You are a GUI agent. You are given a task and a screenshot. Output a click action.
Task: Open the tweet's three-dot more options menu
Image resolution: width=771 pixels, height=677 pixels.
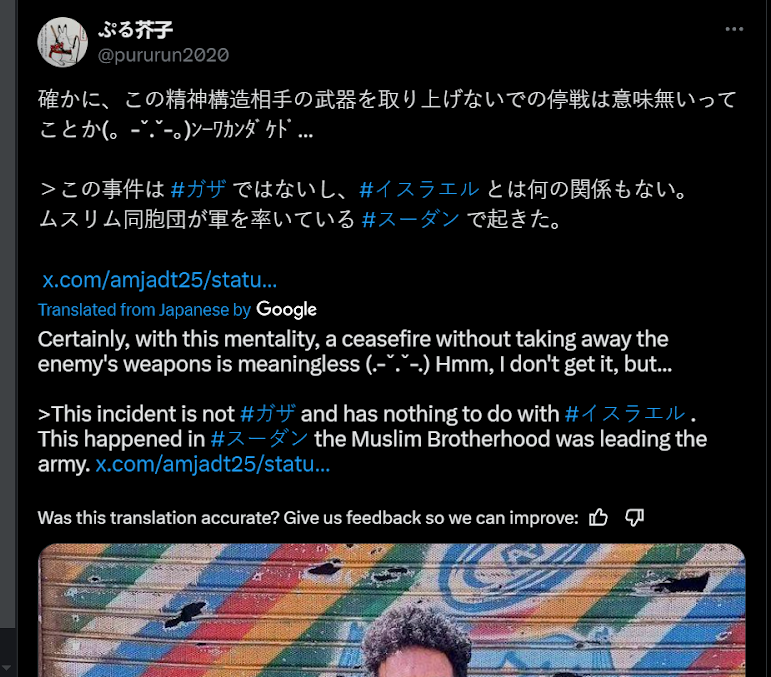pos(734,29)
